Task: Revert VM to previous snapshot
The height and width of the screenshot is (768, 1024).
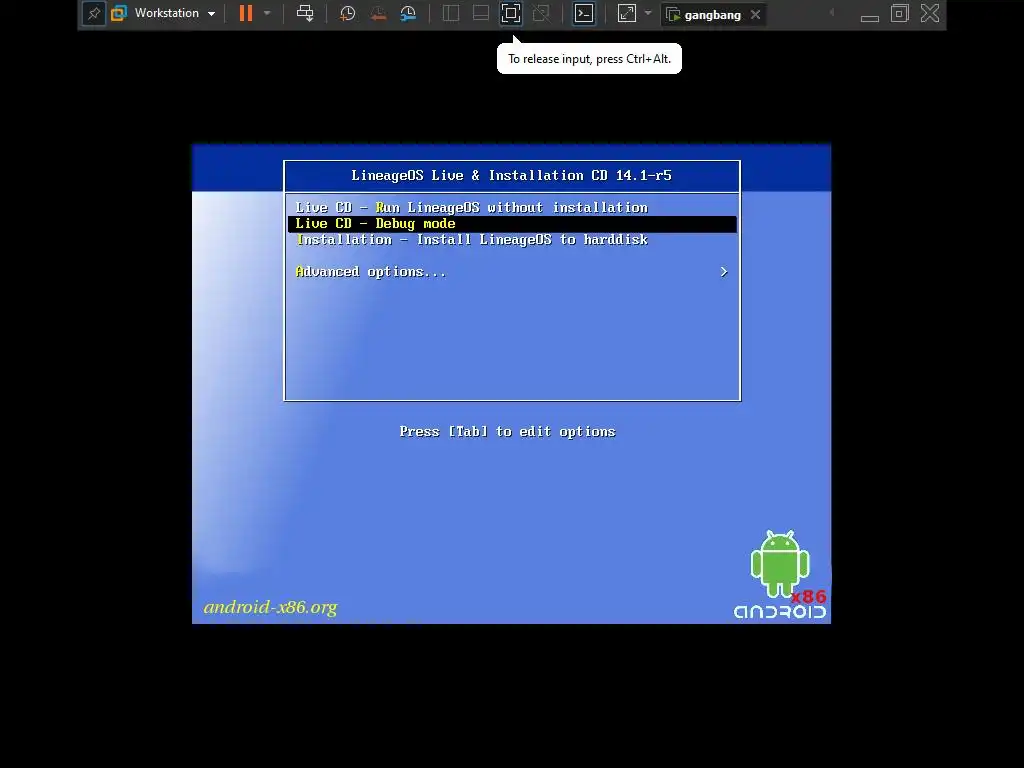Action: 378,13
